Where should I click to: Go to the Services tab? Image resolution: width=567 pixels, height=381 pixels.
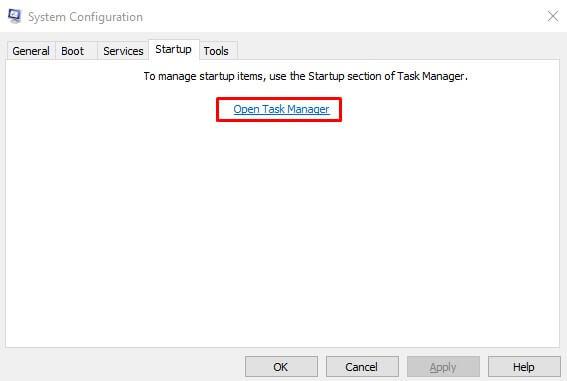coord(123,51)
